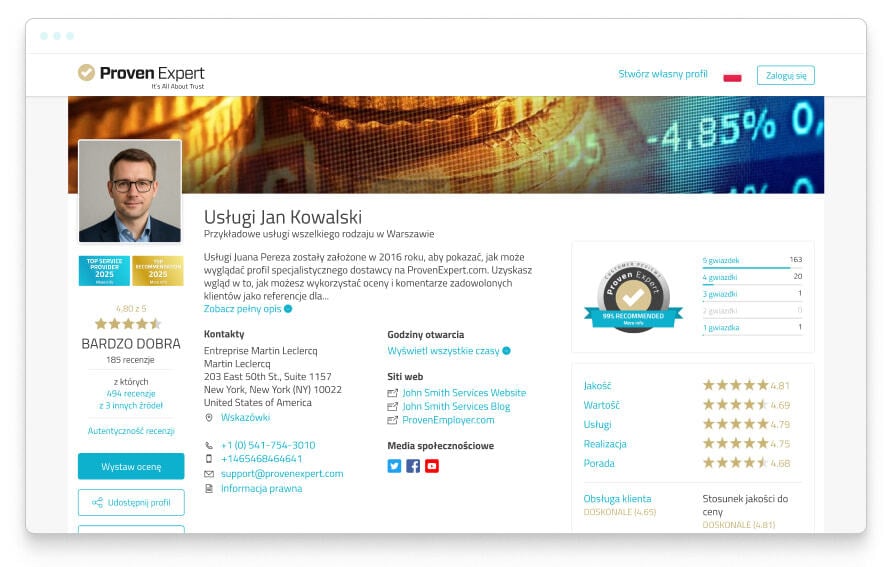This screenshot has width=892, height=567.
Task: Click the 'Udostępnij profil' share button
Action: 131,502
